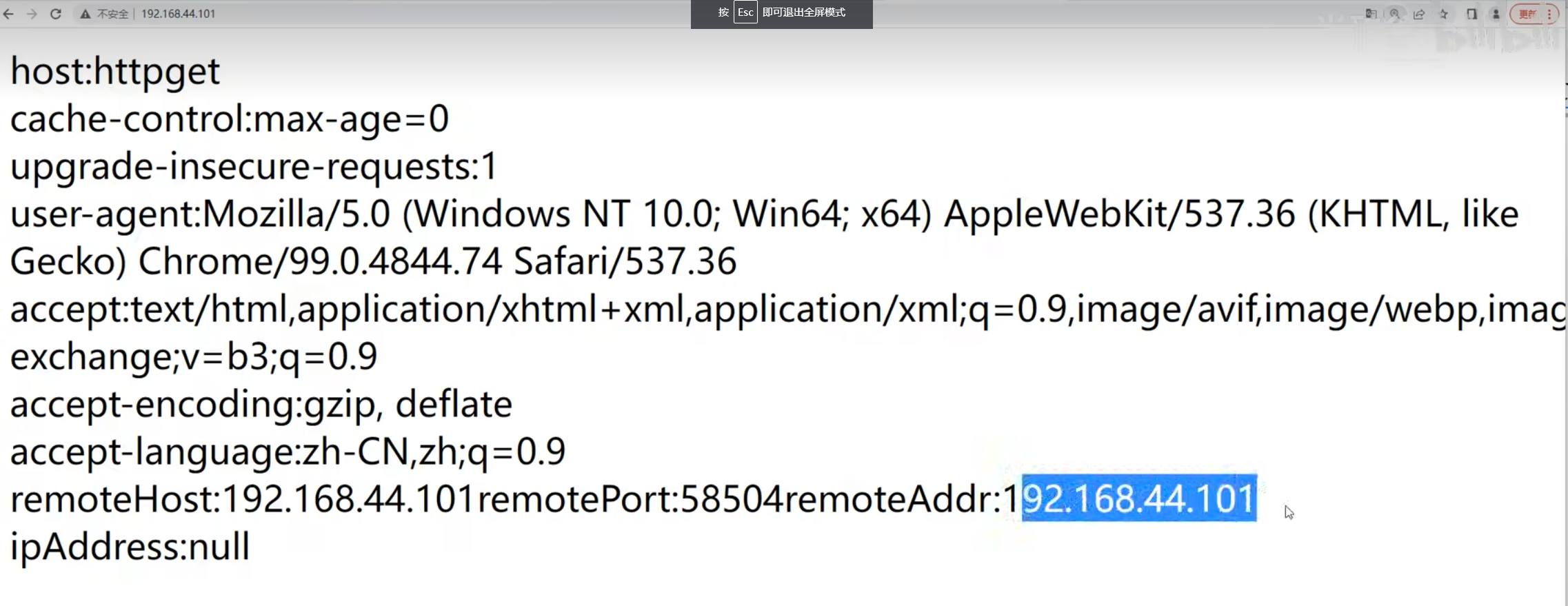Viewport: 1568px width, 606px height.
Task: Click the translate page icon
Action: [x=1371, y=14]
